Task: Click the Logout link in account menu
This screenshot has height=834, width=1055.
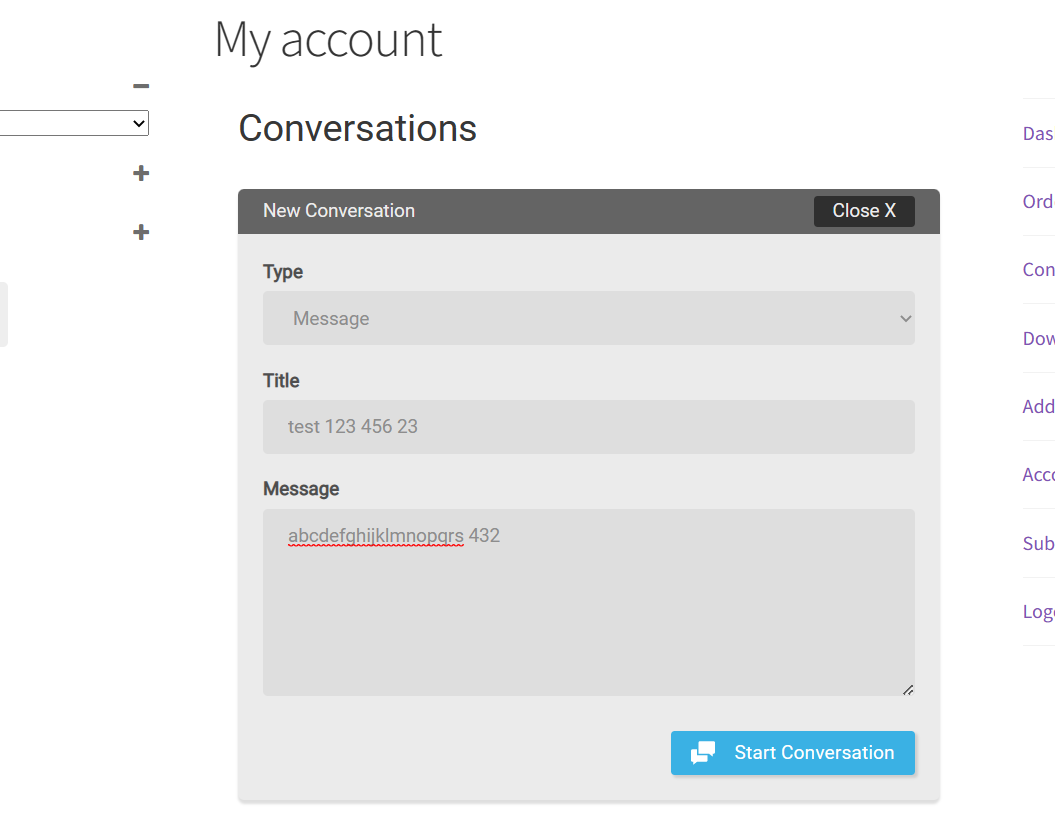Action: [x=1038, y=611]
